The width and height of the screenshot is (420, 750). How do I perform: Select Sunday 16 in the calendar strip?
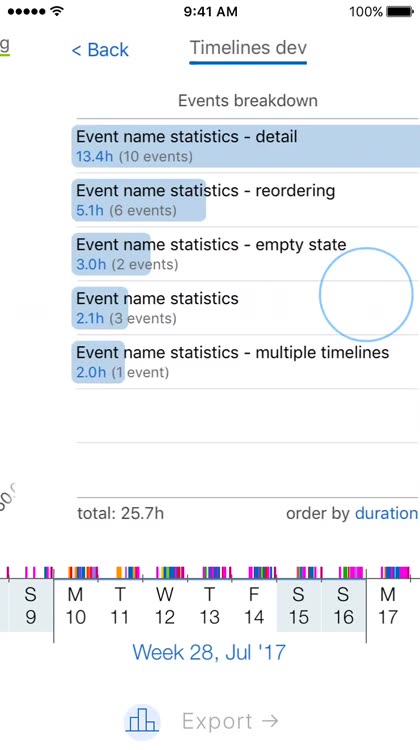coord(343,606)
